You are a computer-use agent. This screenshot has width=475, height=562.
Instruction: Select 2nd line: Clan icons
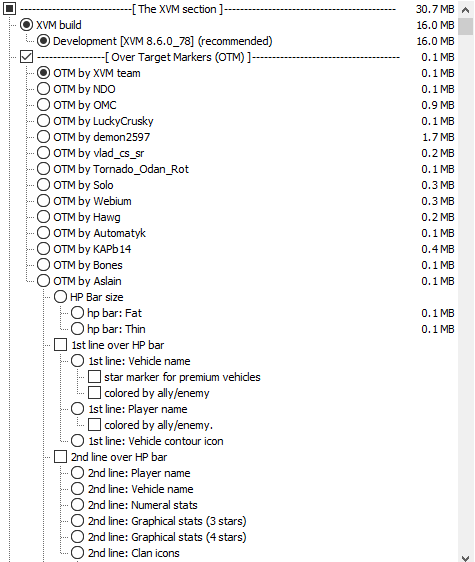click(x=77, y=553)
